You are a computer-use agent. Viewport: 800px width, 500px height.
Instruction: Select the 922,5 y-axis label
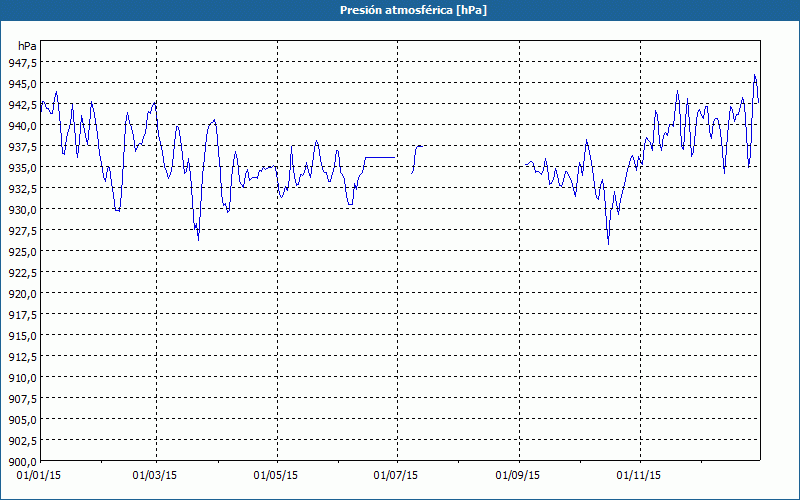point(22,272)
